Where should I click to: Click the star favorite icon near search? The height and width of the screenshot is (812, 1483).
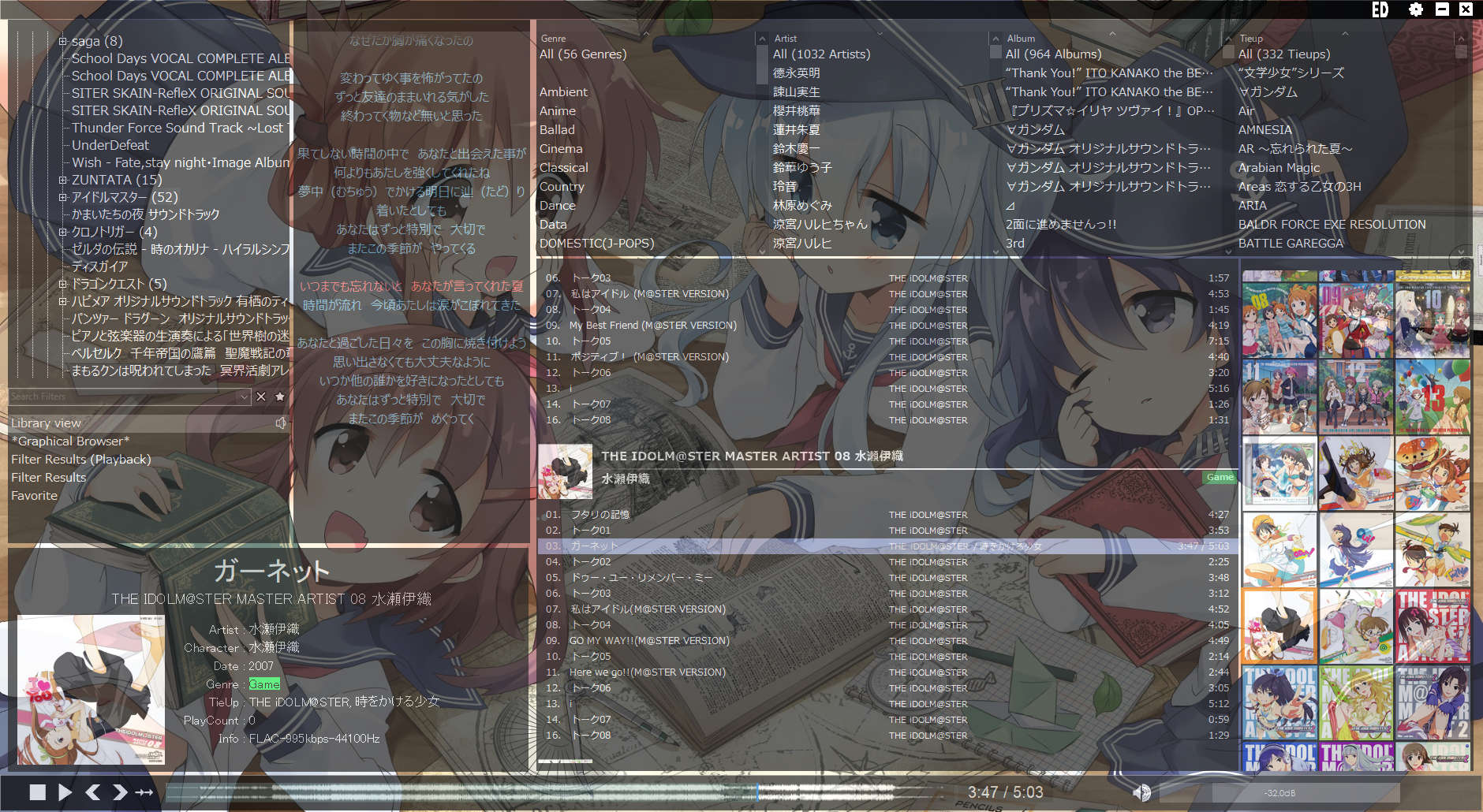(x=279, y=397)
